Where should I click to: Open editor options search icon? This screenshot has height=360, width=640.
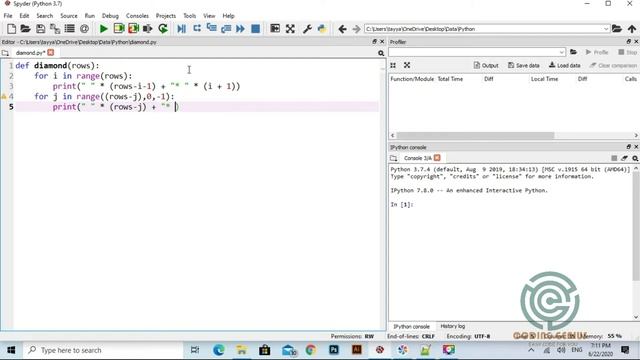381,53
